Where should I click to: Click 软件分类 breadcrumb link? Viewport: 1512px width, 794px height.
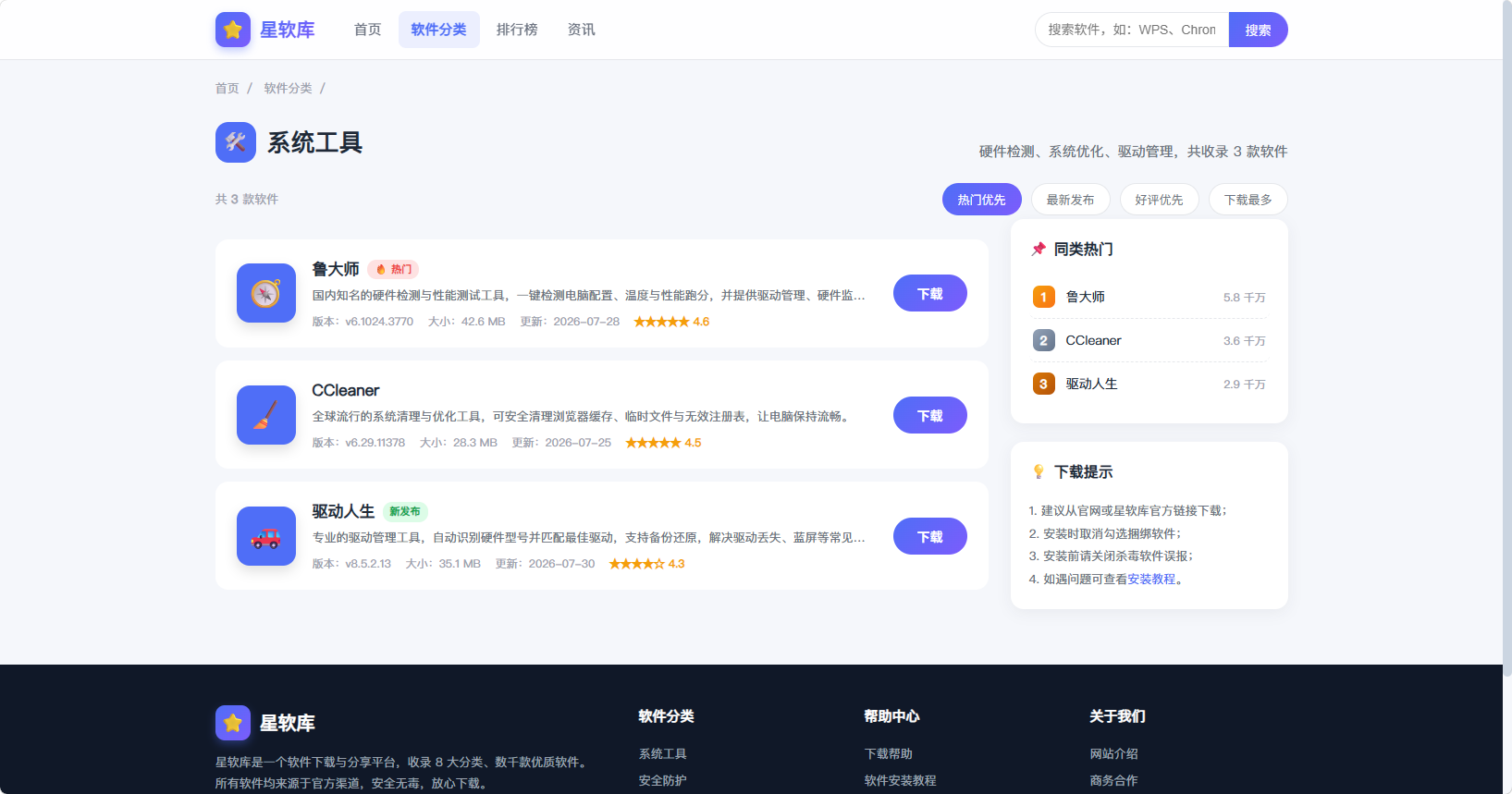click(289, 89)
